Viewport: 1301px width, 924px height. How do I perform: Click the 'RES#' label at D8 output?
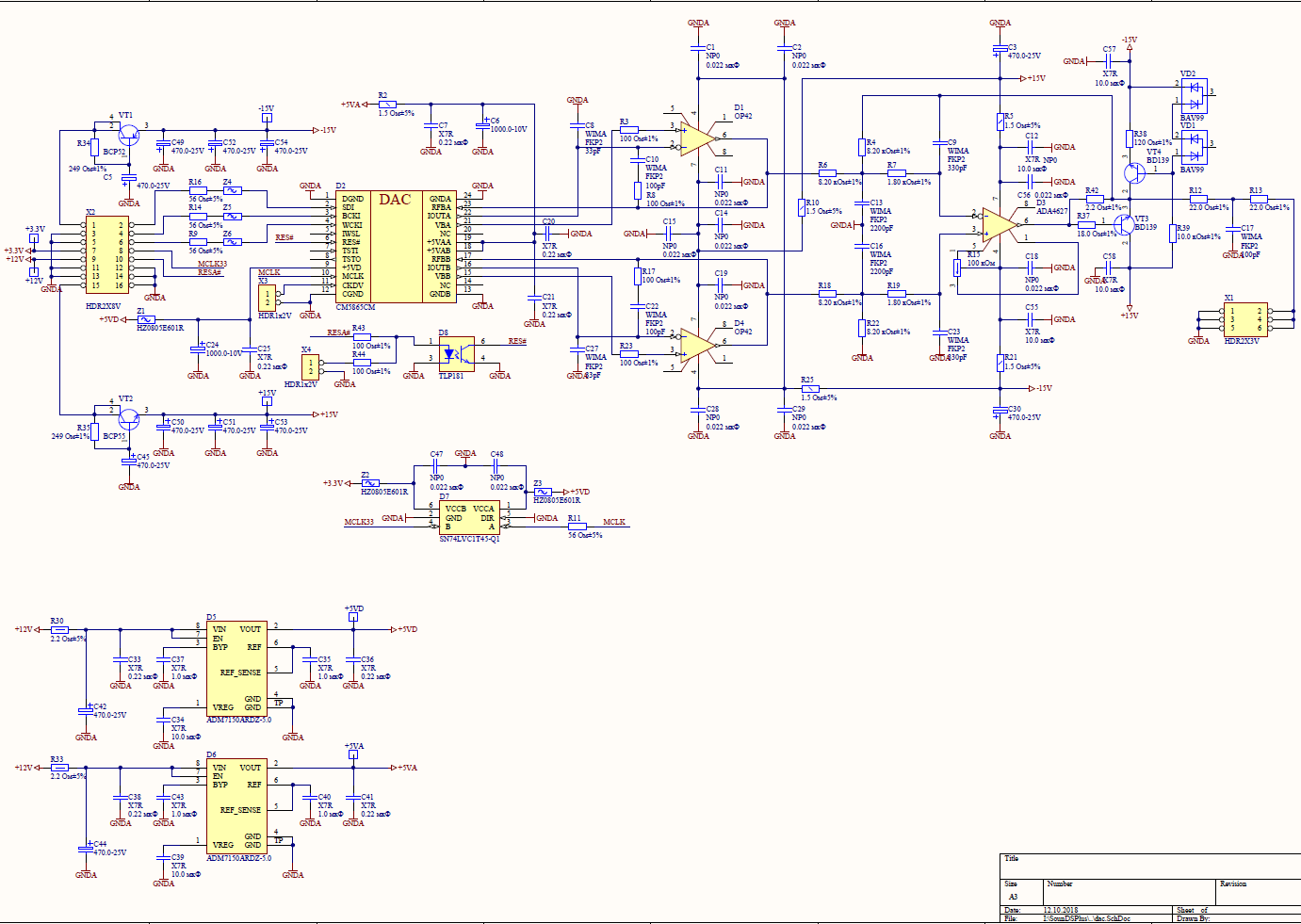[x=517, y=341]
